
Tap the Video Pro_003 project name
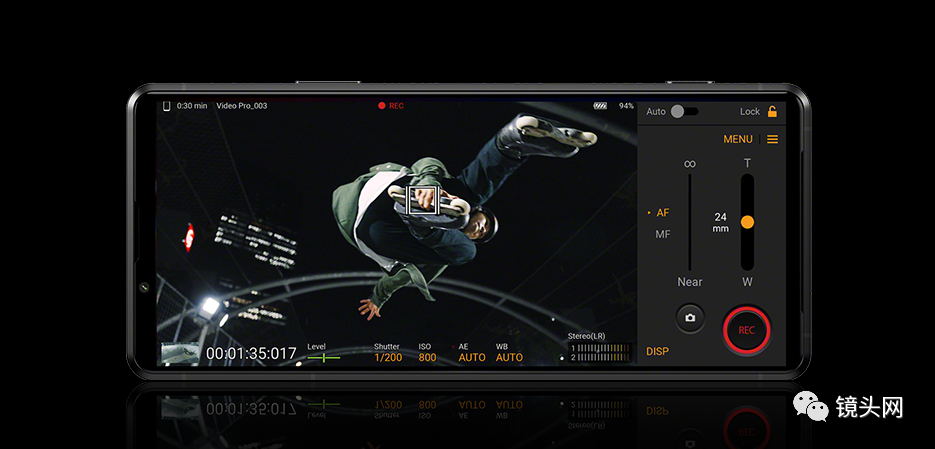tap(242, 106)
